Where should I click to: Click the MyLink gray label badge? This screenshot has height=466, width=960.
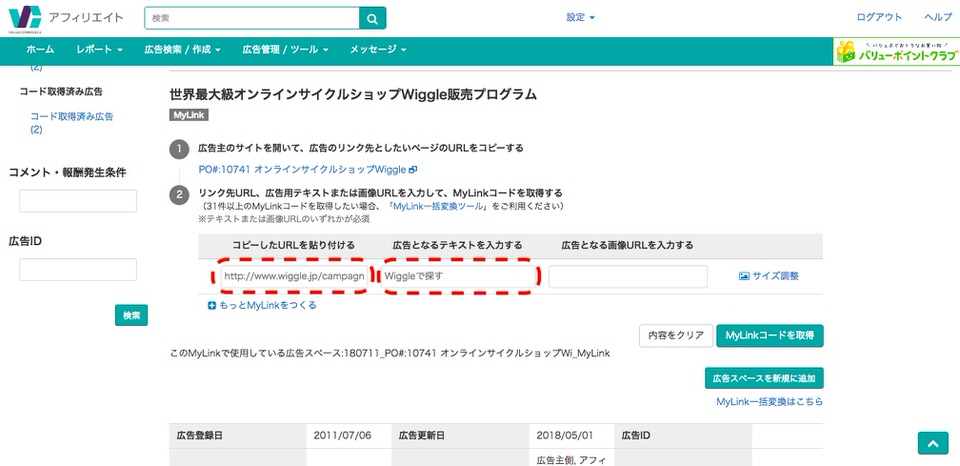pos(189,115)
